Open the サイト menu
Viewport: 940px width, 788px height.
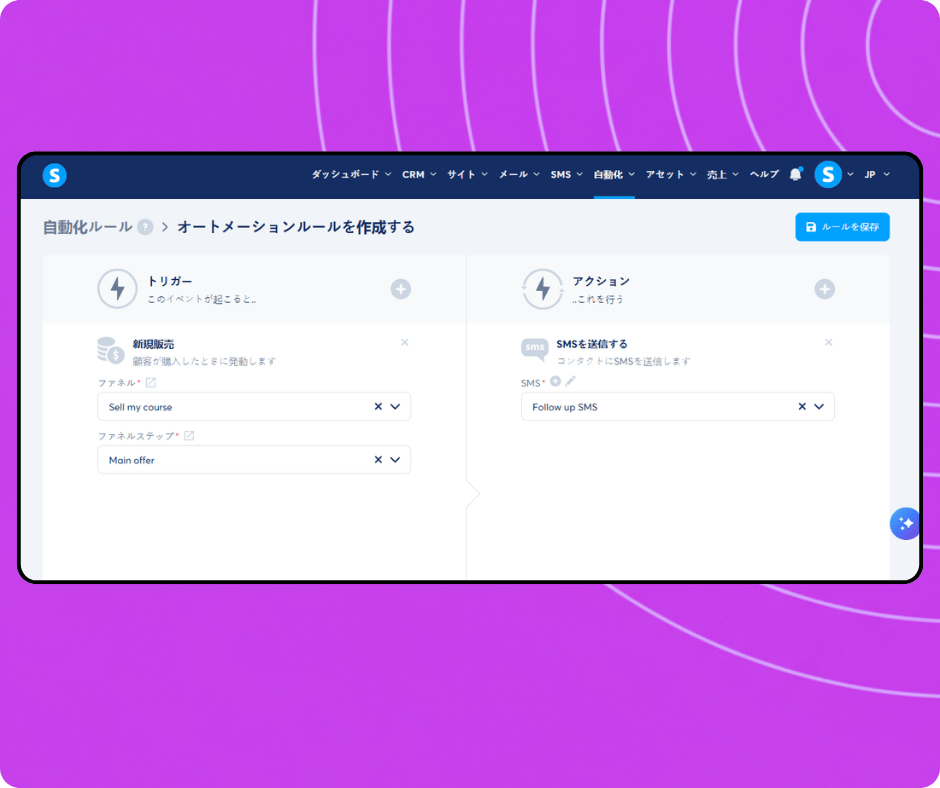(x=467, y=175)
